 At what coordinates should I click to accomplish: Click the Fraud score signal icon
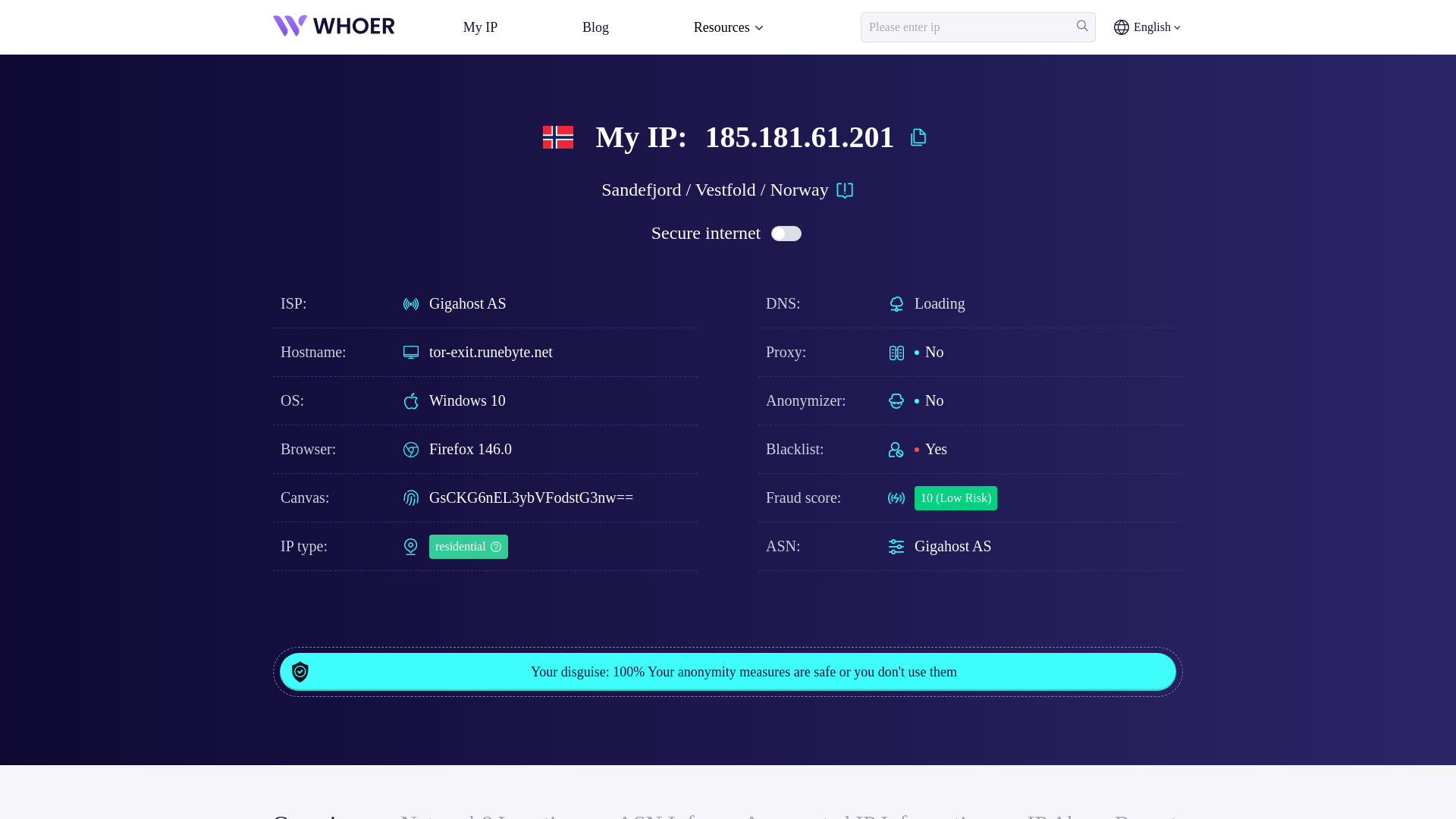click(896, 498)
